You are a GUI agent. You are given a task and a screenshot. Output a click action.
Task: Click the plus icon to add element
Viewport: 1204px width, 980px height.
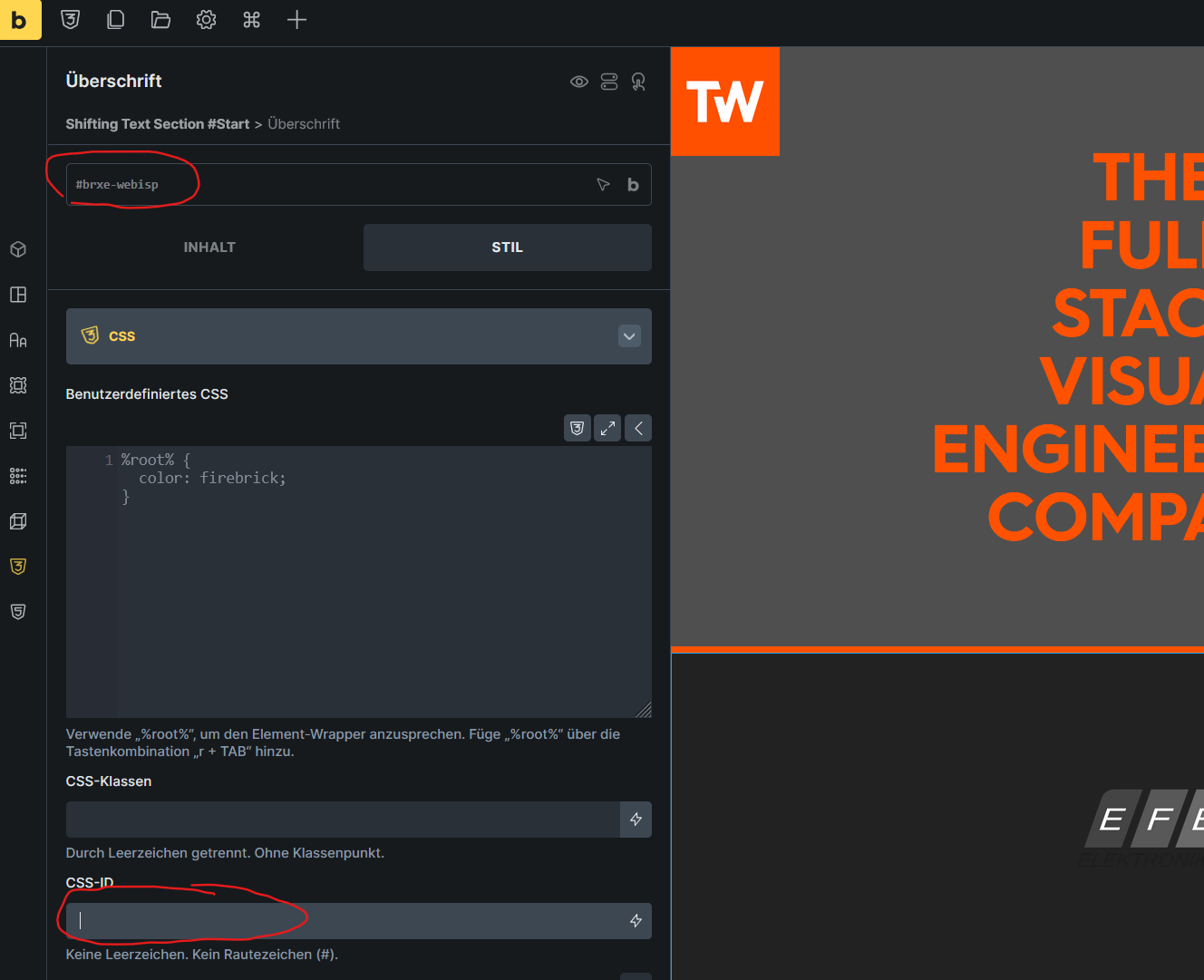pos(296,20)
